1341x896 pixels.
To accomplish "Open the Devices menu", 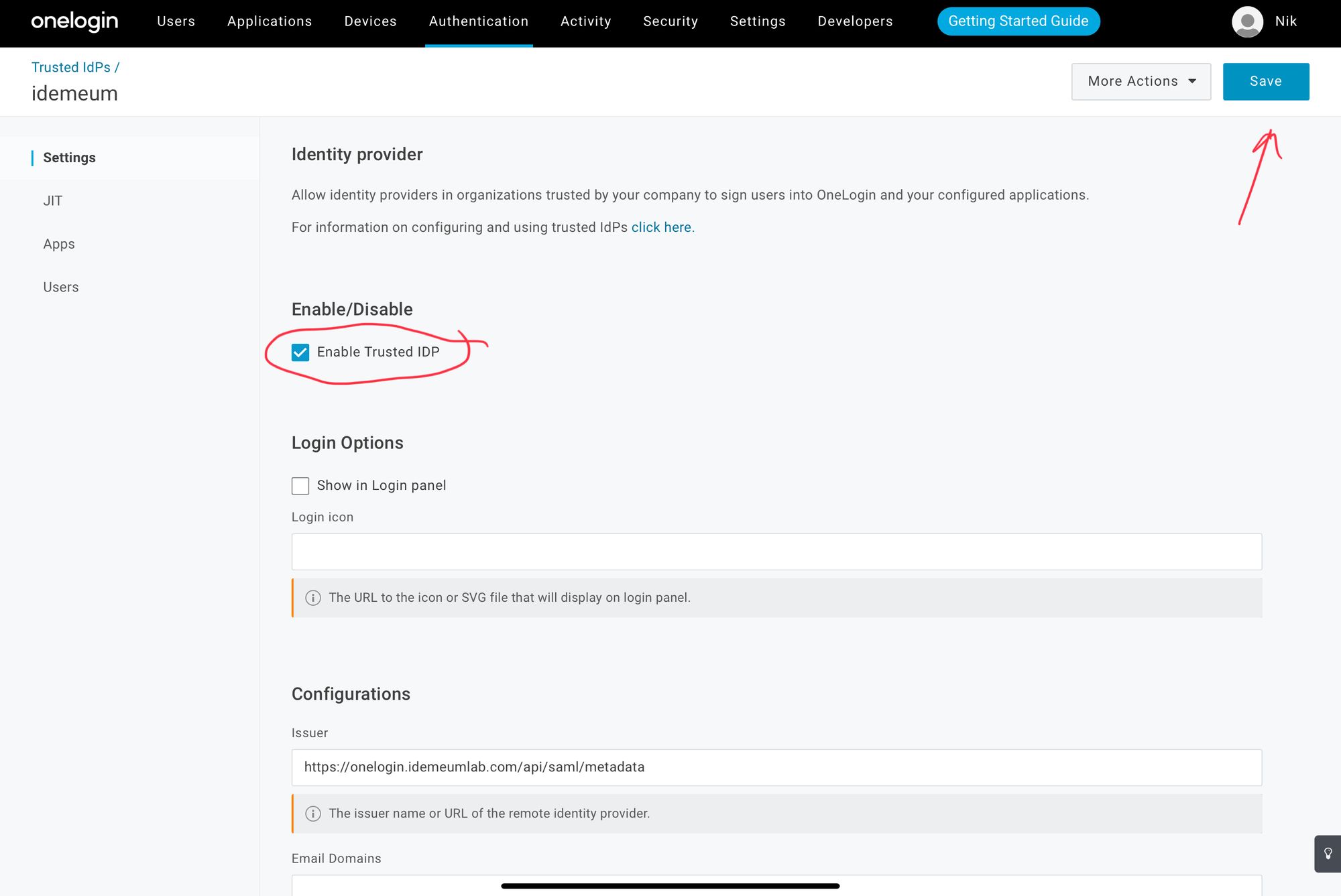I will [371, 21].
